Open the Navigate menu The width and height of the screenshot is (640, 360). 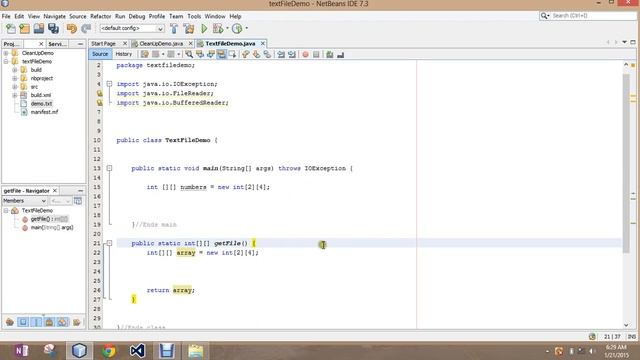(x=55, y=16)
